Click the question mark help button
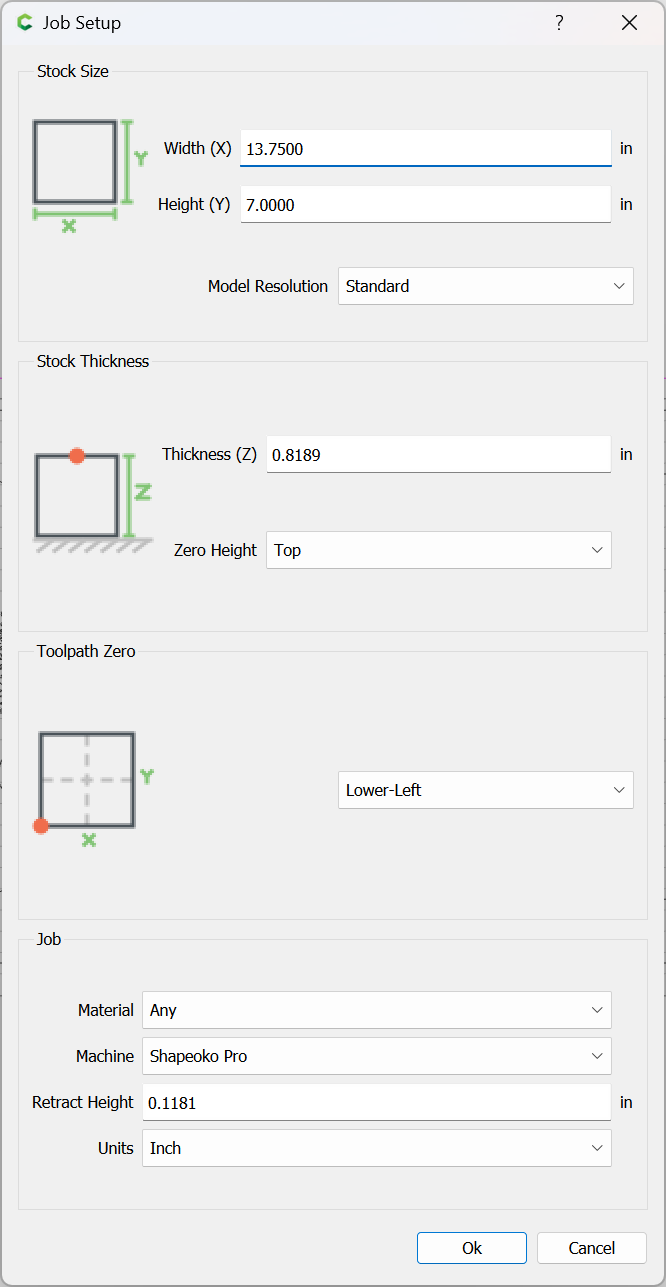Image resolution: width=666 pixels, height=1287 pixels. 559,23
